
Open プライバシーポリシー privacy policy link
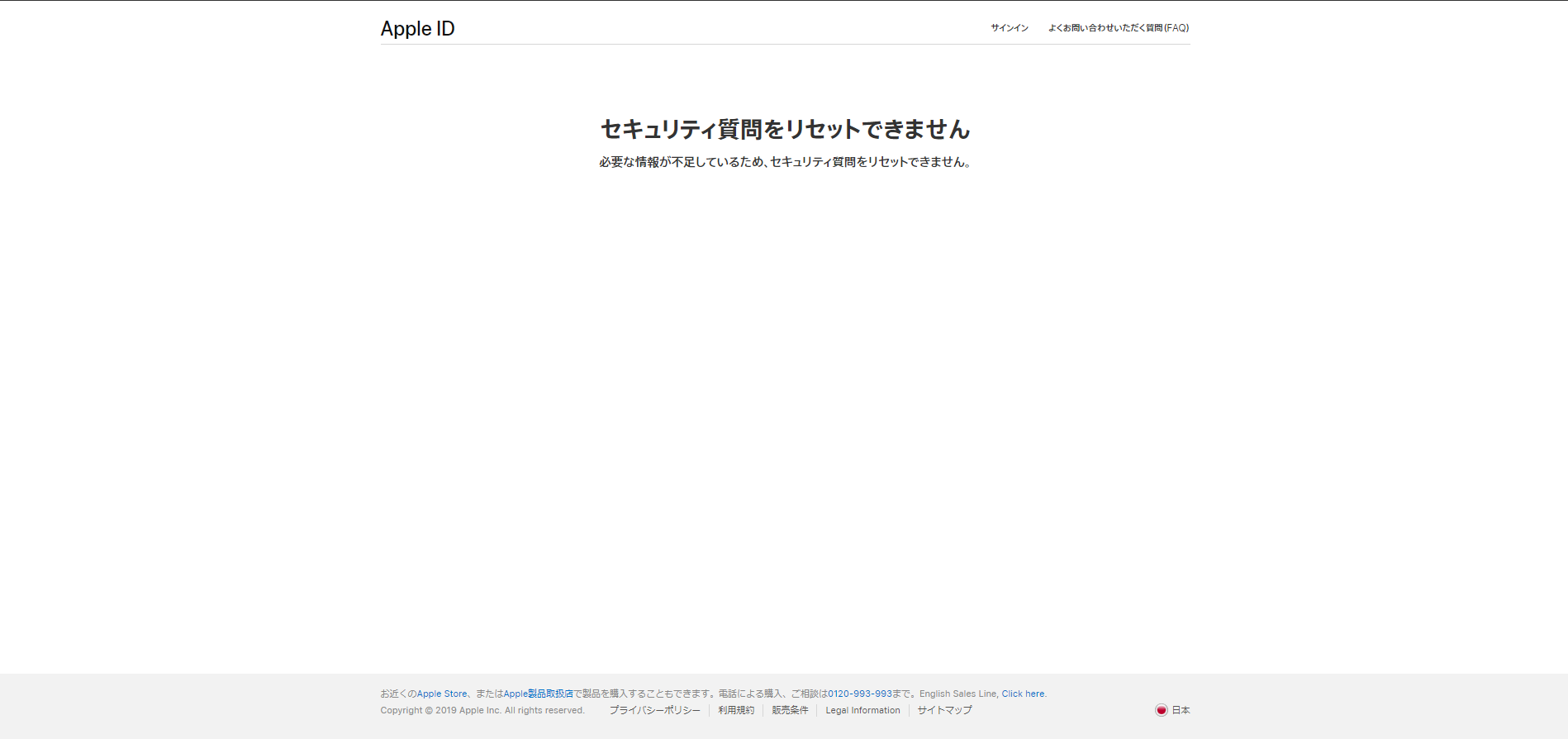[654, 710]
